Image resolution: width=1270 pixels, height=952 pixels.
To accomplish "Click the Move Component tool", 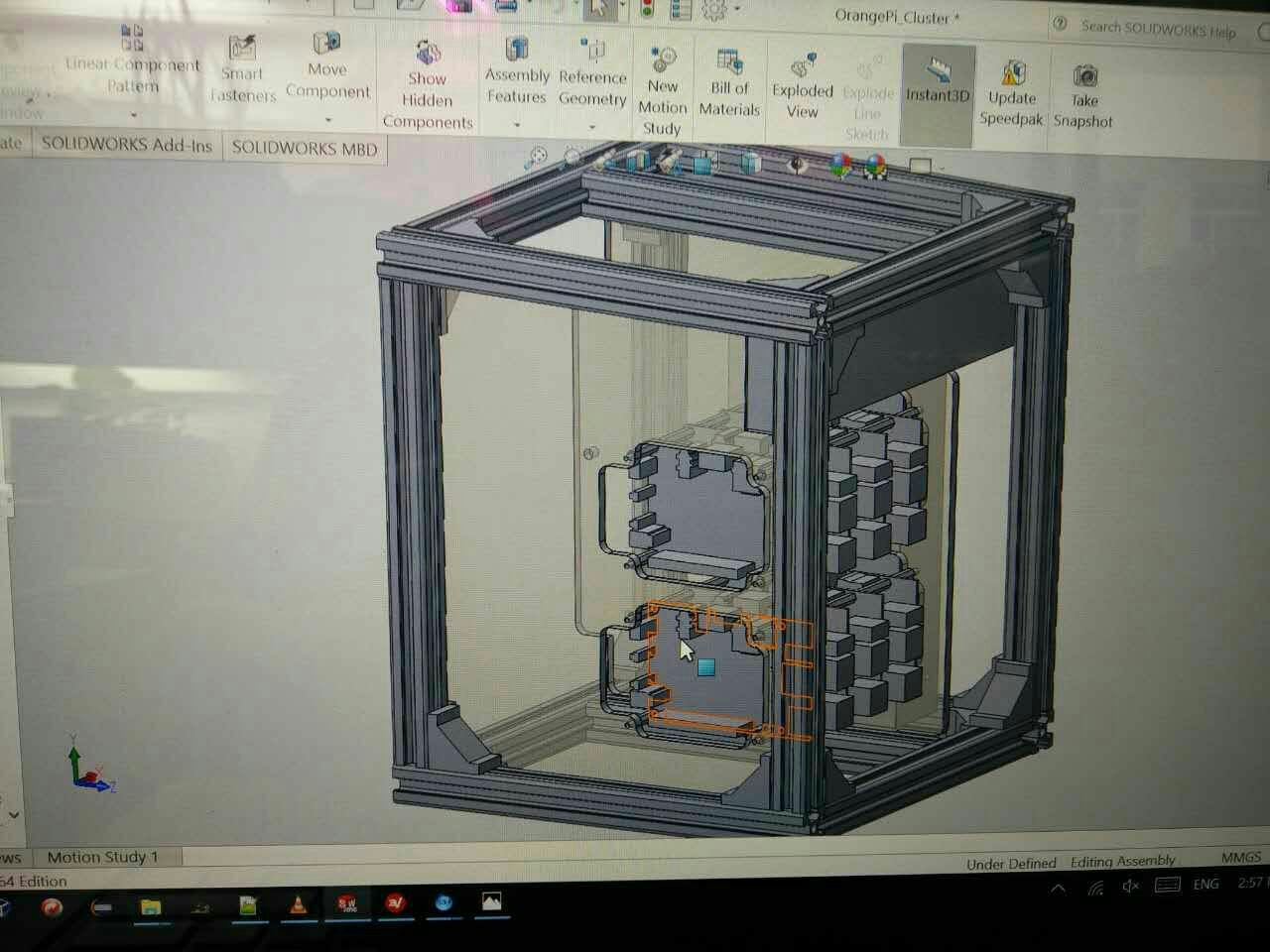I will click(326, 69).
